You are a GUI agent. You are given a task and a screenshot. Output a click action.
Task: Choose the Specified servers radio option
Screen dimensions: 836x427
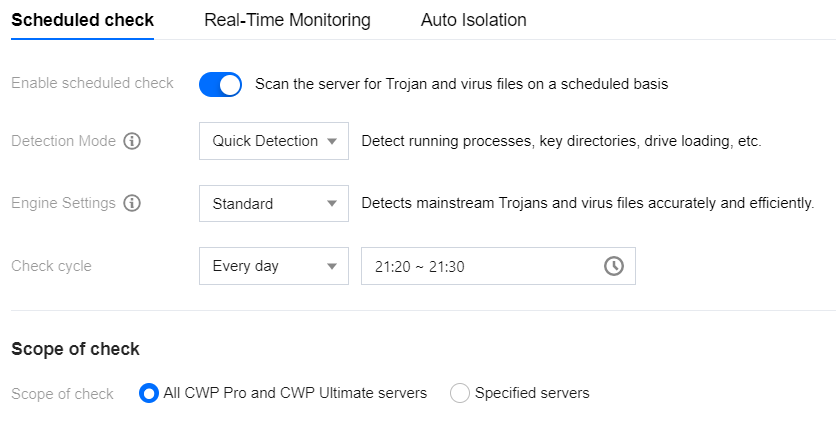pyautogui.click(x=460, y=393)
